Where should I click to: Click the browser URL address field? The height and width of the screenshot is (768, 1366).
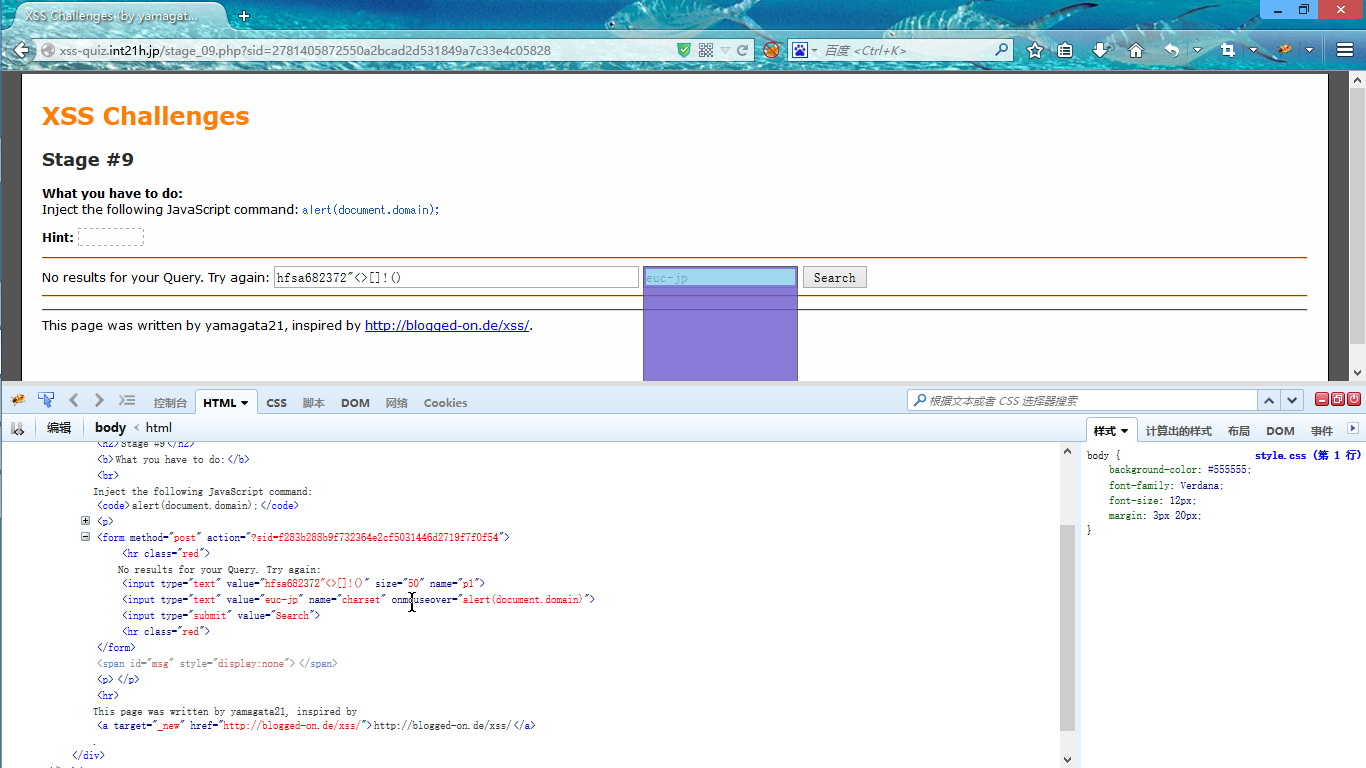click(365, 50)
